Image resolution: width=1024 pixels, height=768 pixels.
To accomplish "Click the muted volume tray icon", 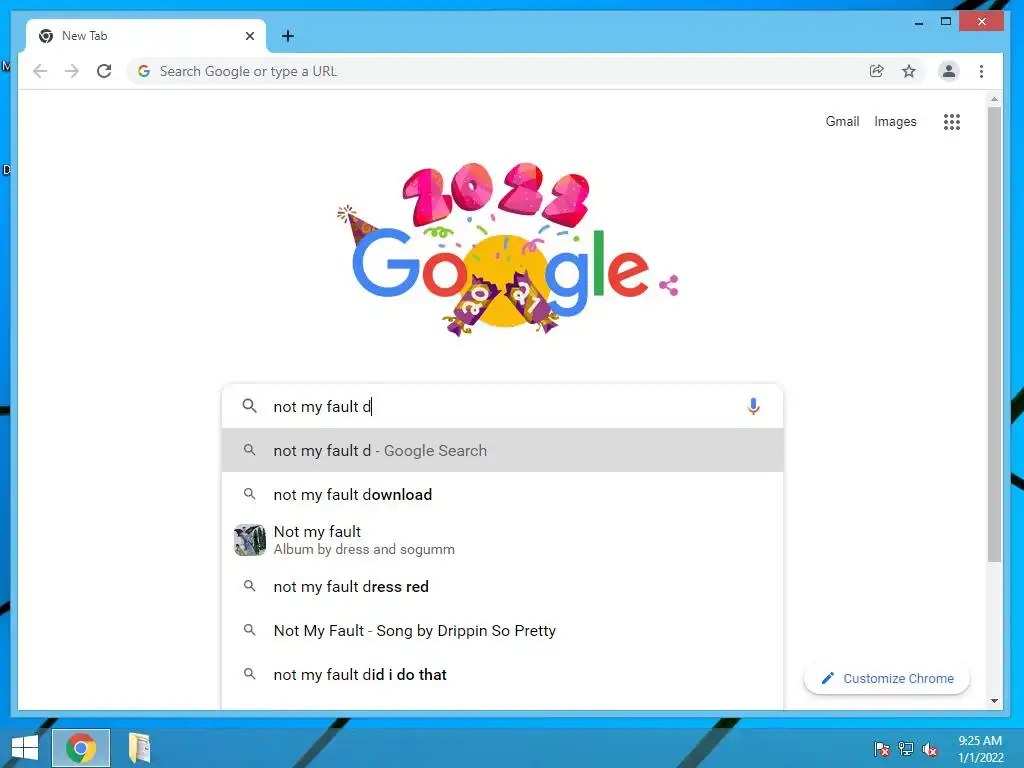I will 929,749.
